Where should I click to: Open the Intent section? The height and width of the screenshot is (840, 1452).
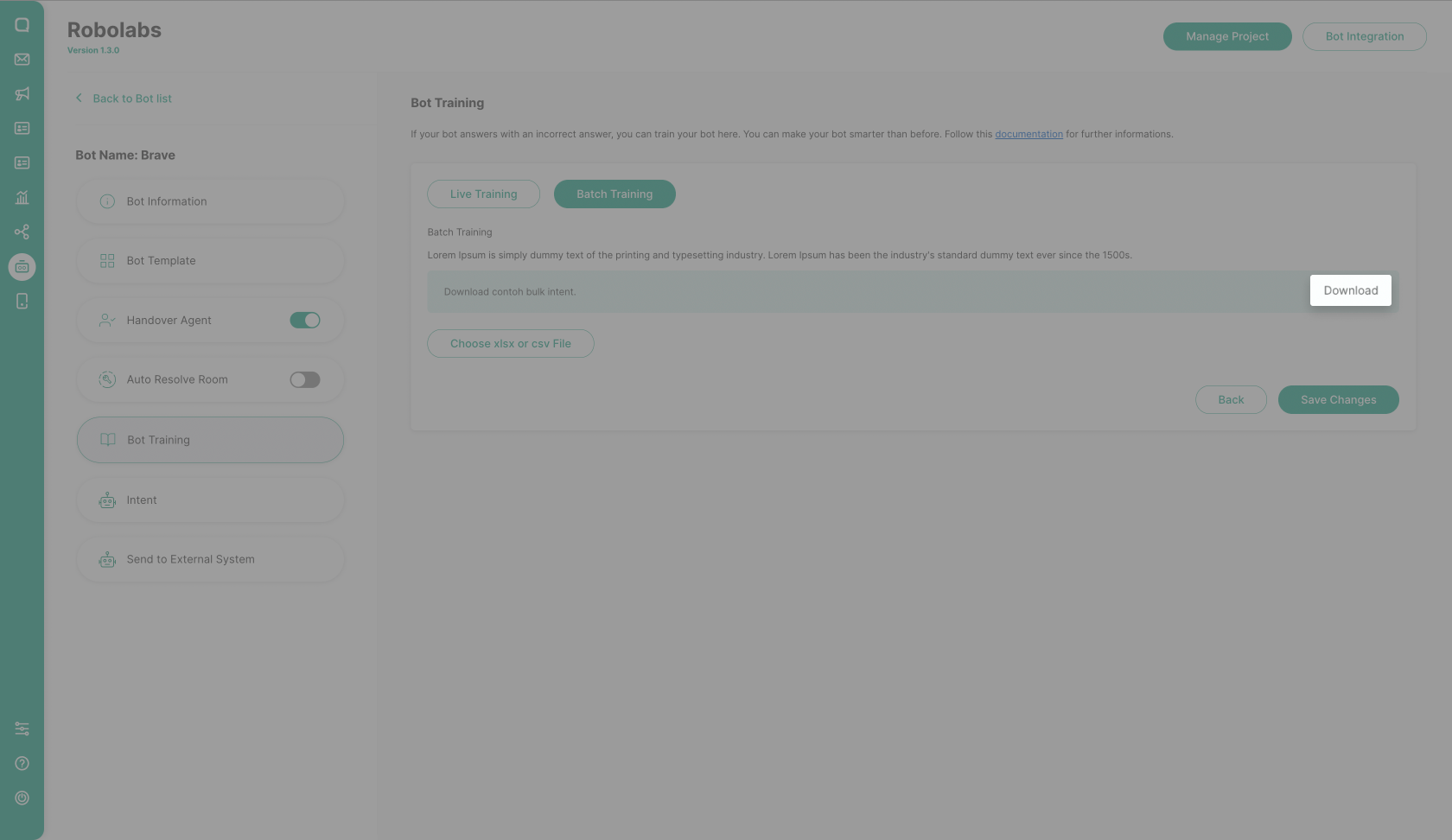click(209, 500)
